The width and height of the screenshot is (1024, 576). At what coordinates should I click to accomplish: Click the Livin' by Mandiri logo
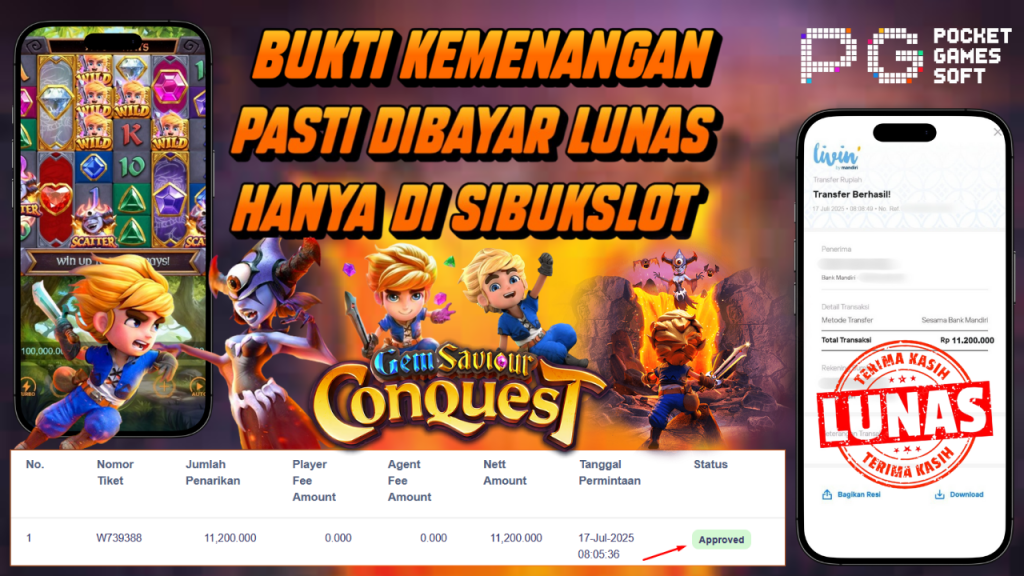coord(837,157)
